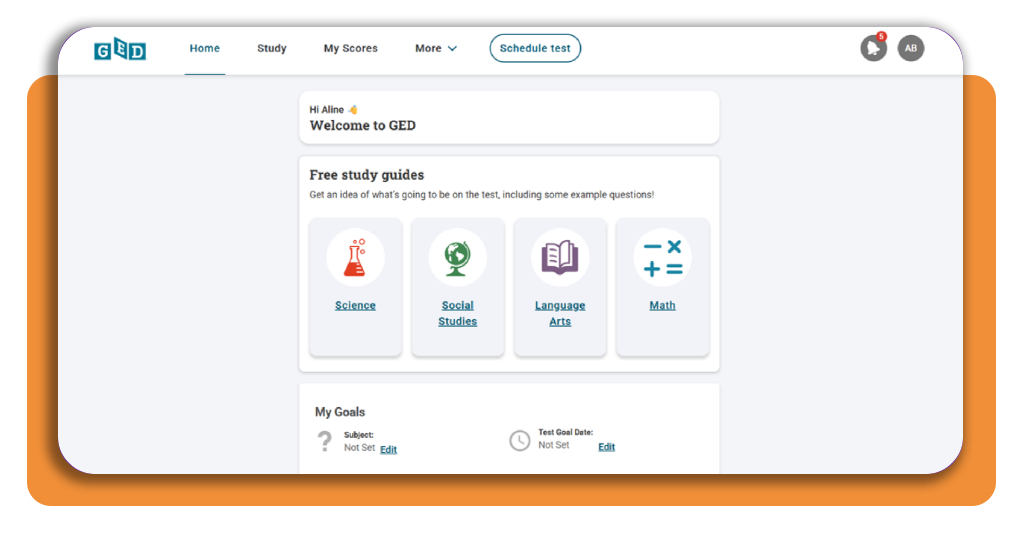Click the GED logo

(x=120, y=49)
